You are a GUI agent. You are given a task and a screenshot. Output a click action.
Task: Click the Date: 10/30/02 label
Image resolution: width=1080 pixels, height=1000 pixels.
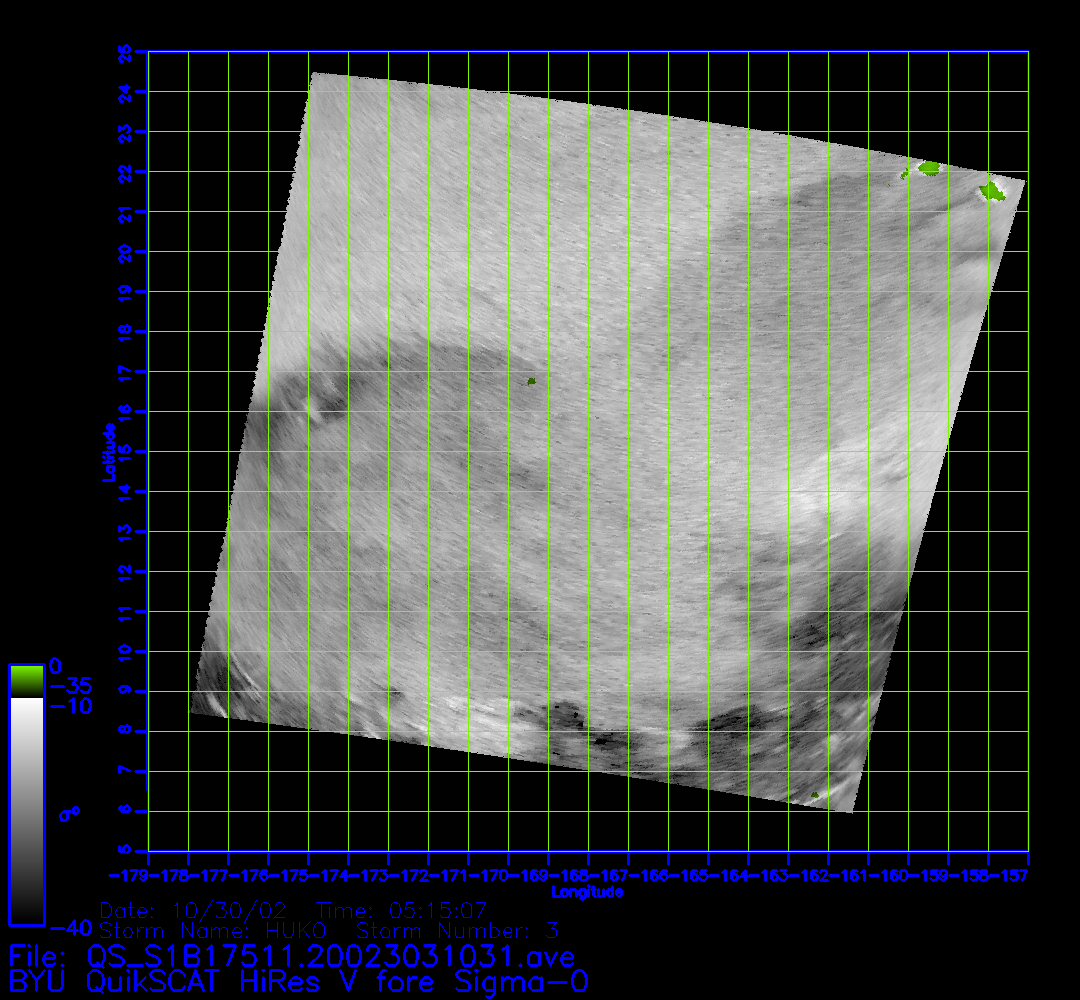point(194,911)
